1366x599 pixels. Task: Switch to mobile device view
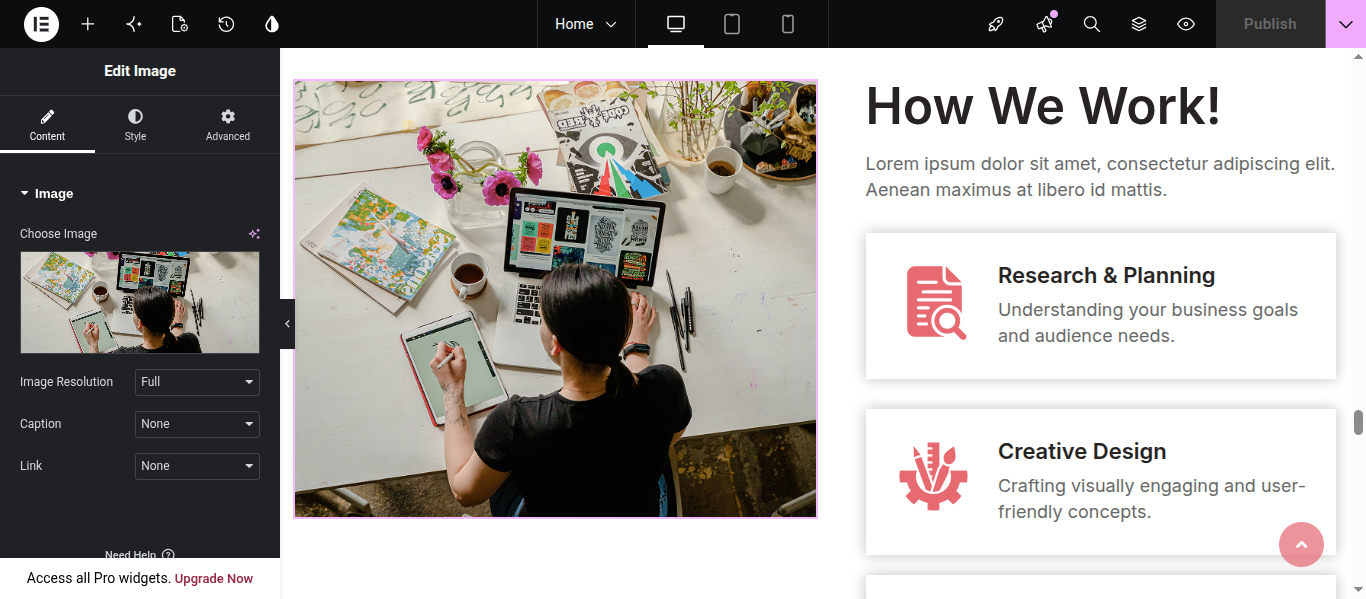[788, 24]
